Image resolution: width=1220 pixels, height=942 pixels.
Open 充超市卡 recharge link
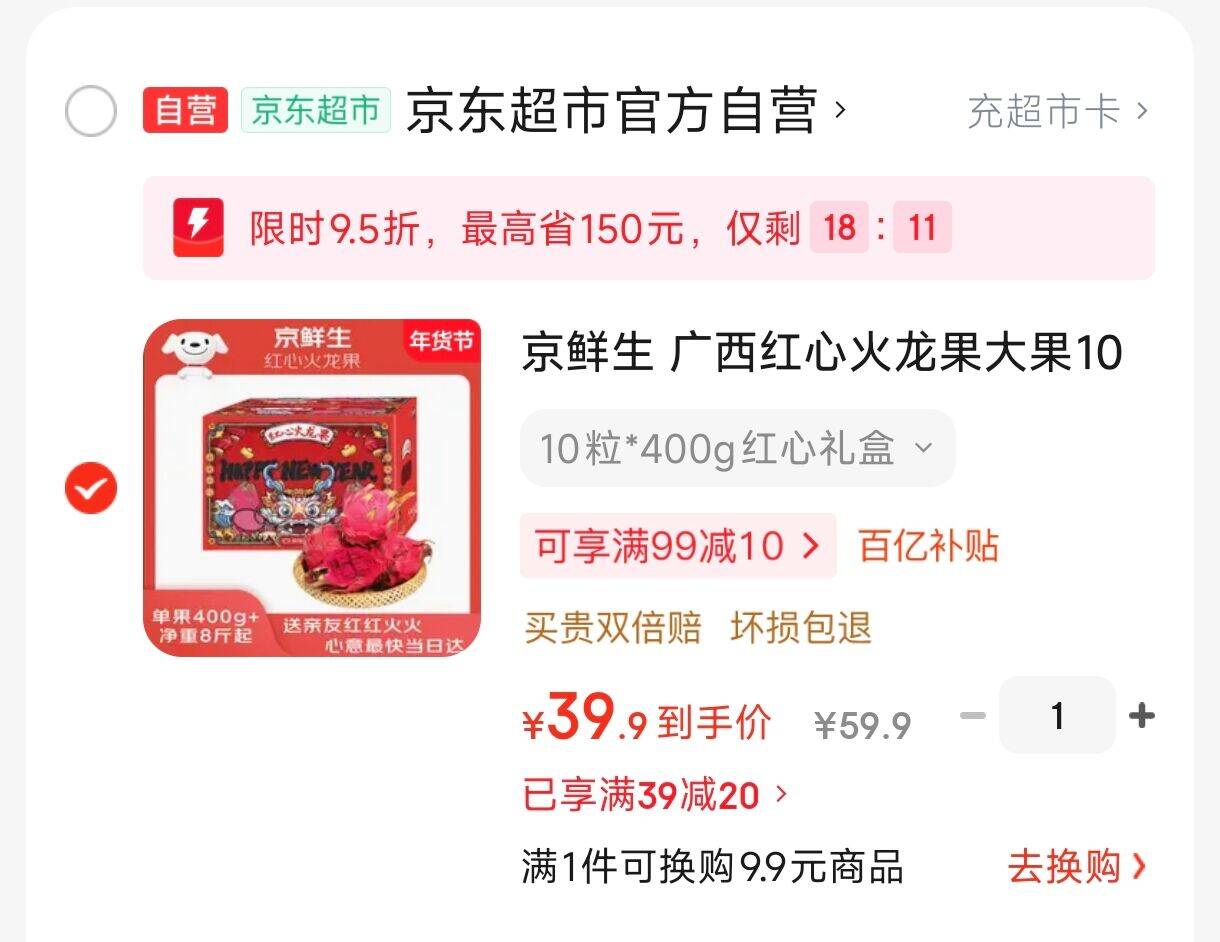[x=1057, y=111]
